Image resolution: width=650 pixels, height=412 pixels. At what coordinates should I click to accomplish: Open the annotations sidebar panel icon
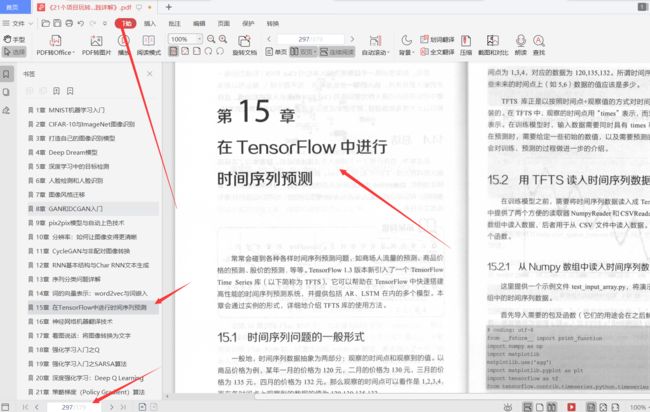tap(7, 110)
